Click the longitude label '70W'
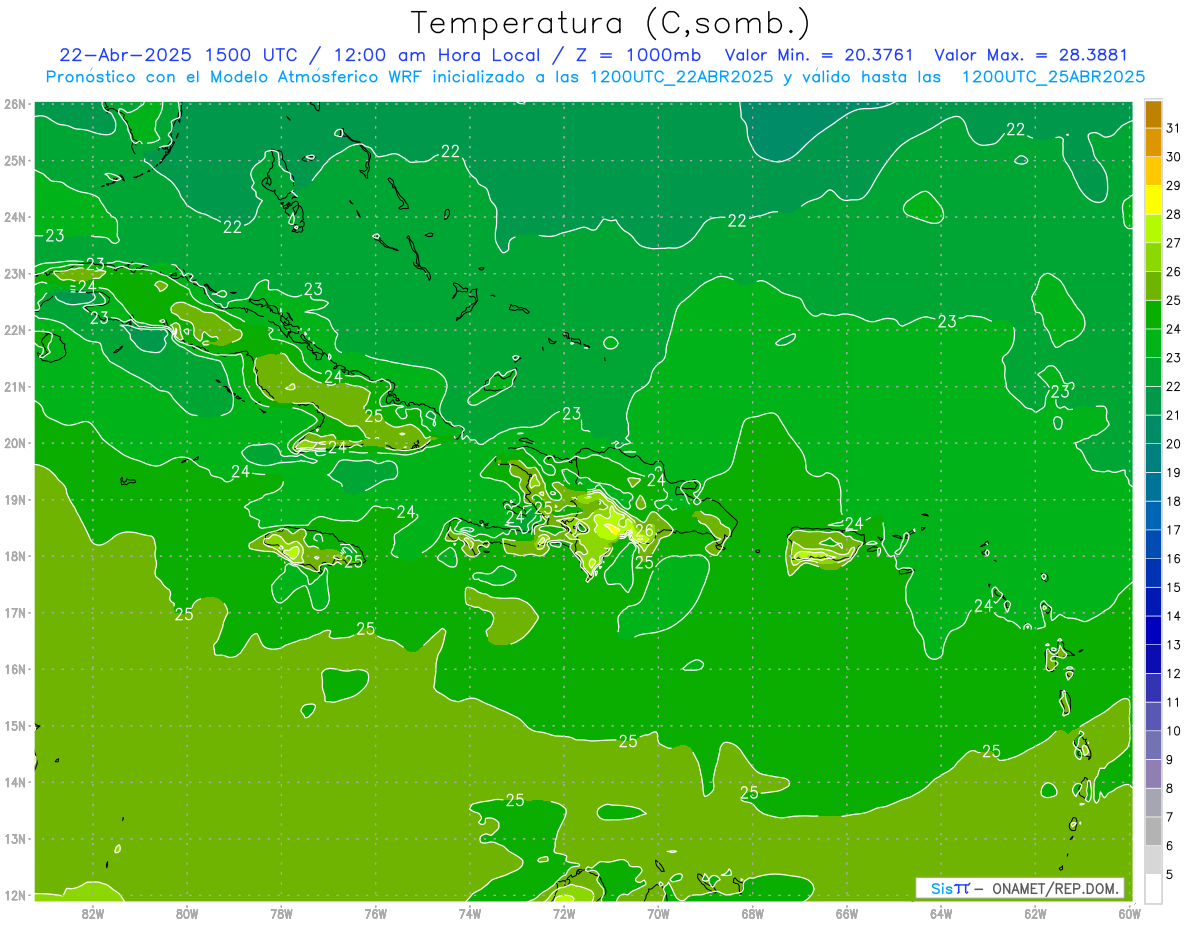This screenshot has height=927, width=1200. [658, 913]
